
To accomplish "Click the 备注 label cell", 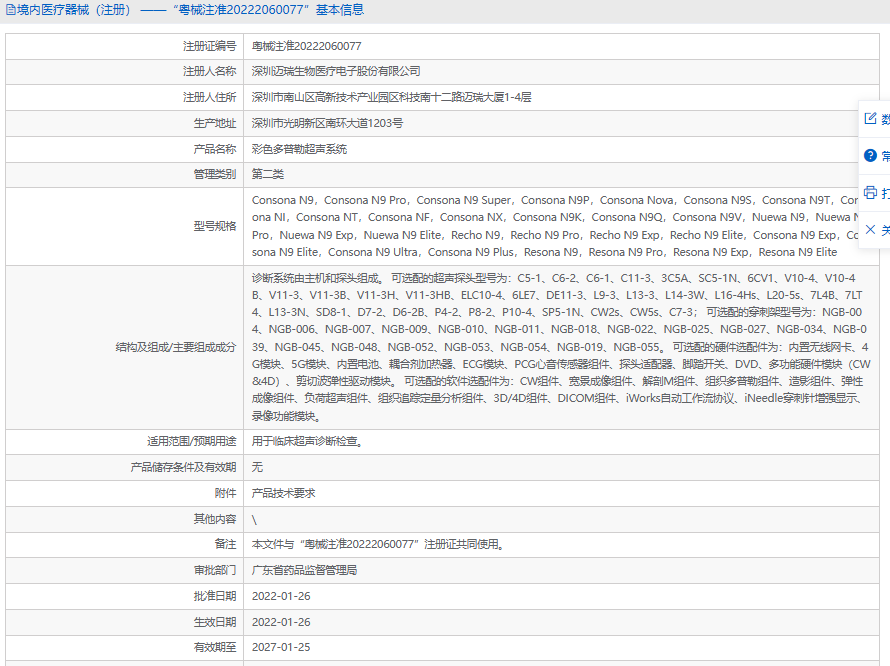I will tap(124, 544).
